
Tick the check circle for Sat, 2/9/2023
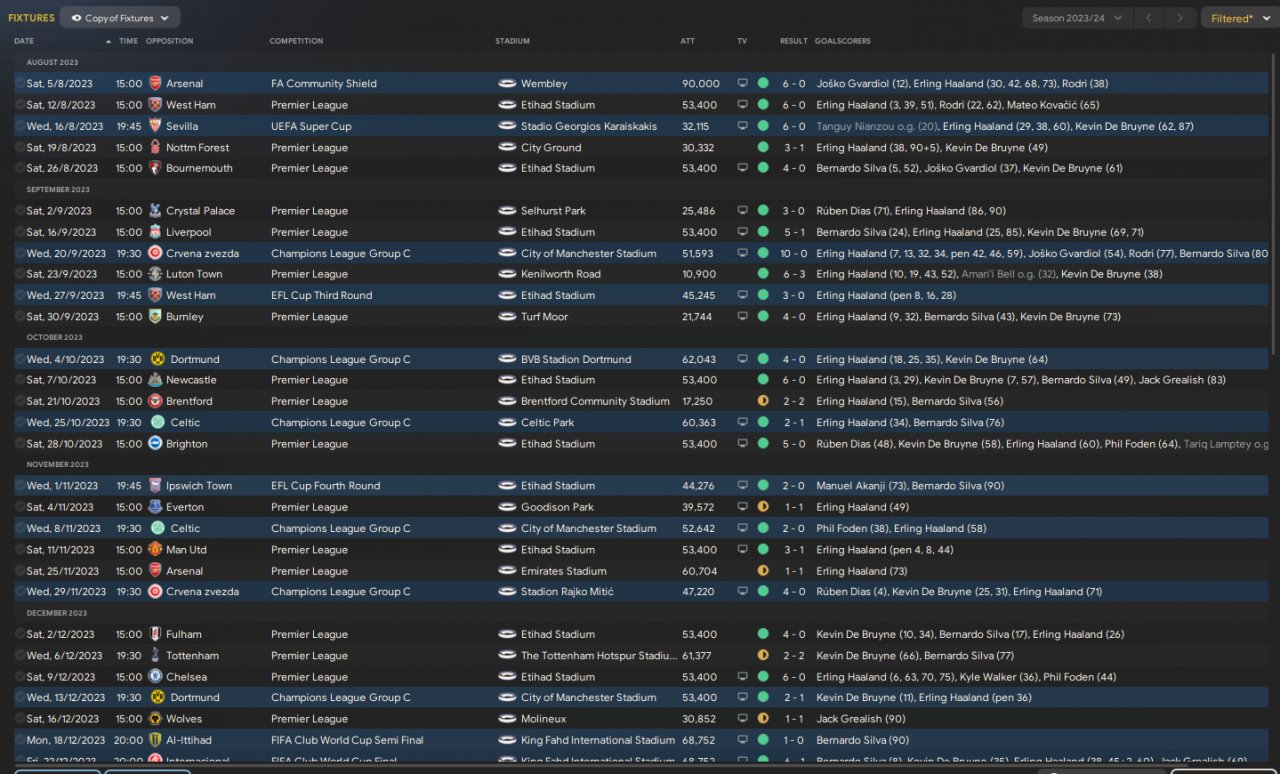click(20, 211)
